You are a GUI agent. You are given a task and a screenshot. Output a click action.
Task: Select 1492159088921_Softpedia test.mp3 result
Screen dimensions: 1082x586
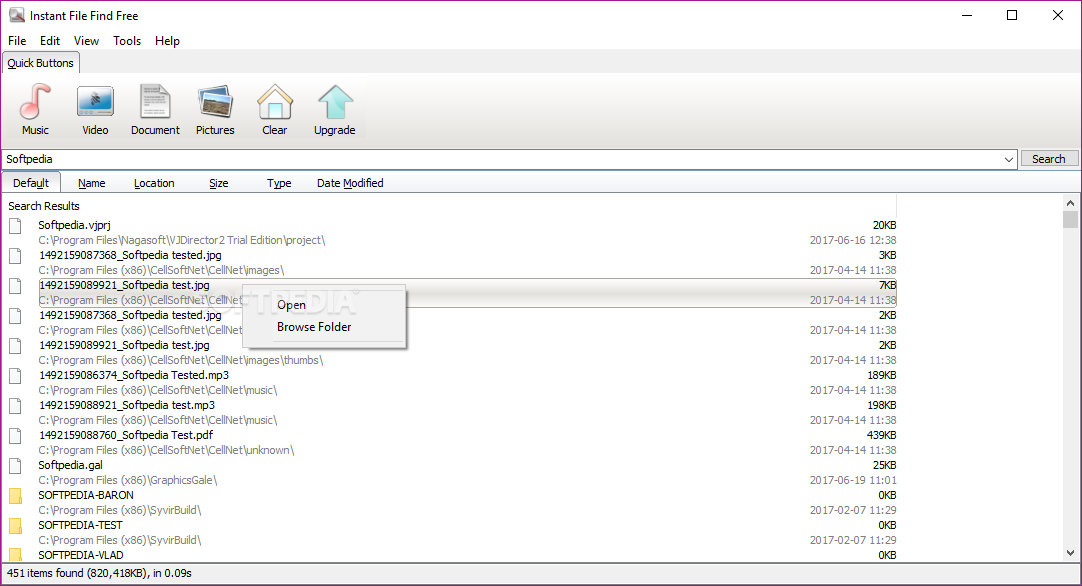(x=127, y=405)
